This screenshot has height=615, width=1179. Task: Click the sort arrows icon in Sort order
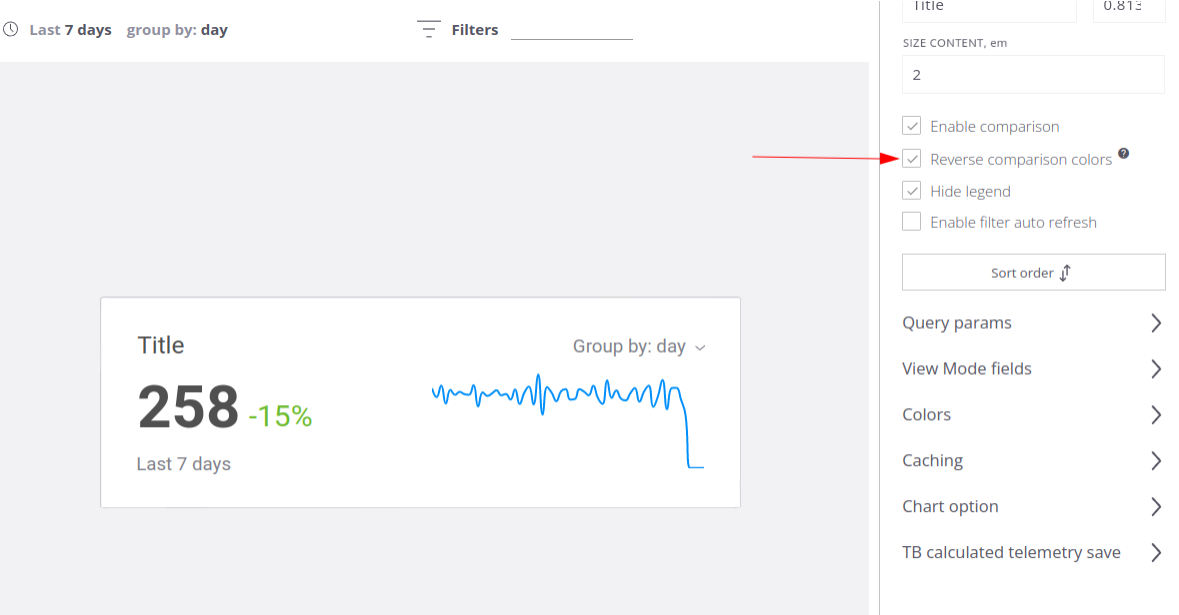pyautogui.click(x=1066, y=273)
